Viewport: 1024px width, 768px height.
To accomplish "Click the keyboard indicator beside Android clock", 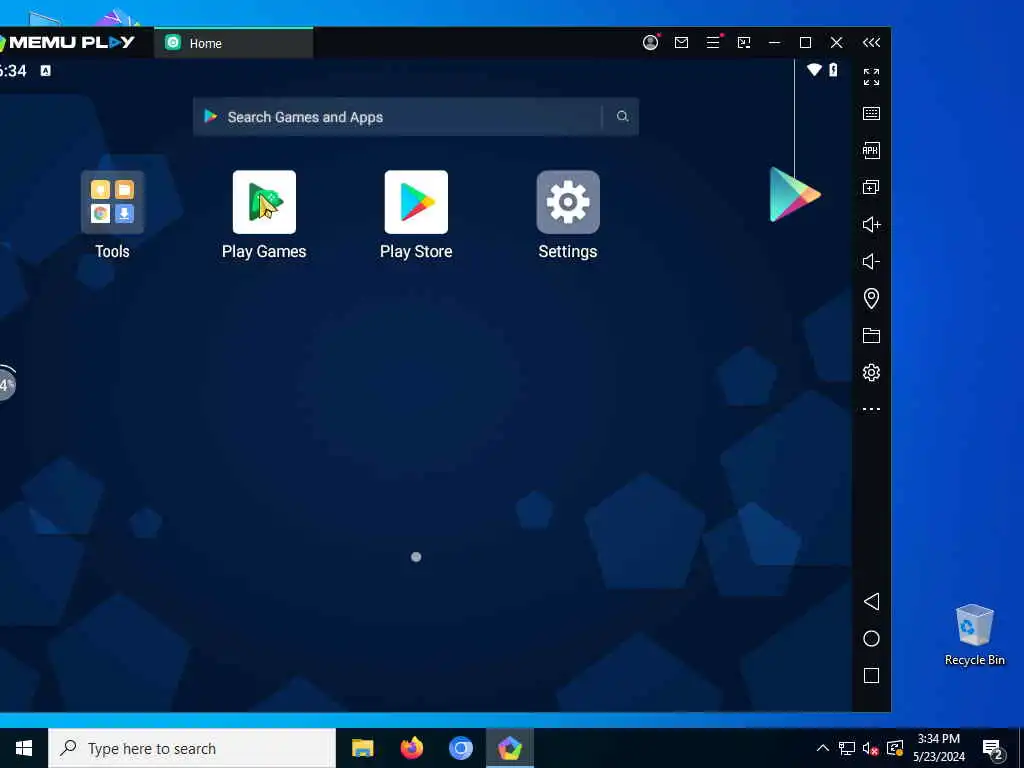I will tap(46, 71).
